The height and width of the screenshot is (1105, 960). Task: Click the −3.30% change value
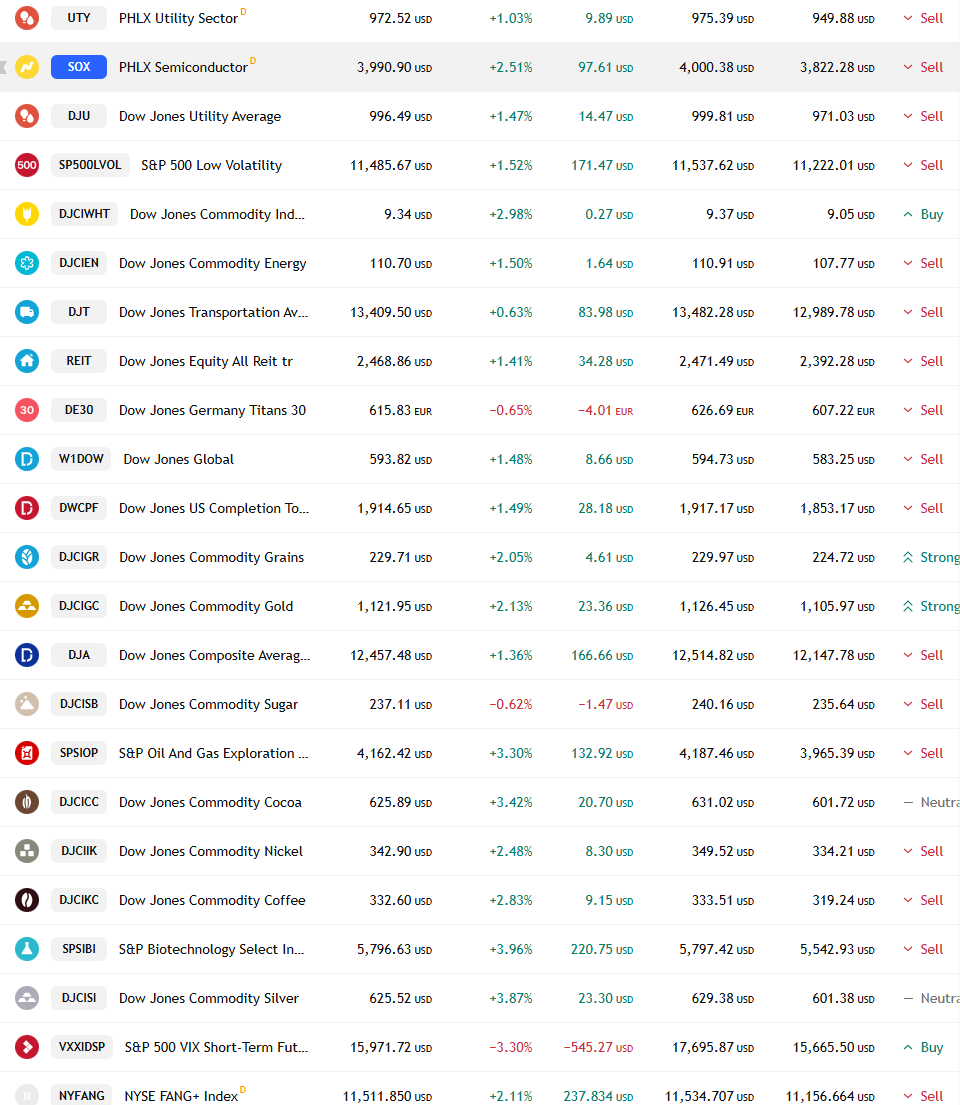point(511,1047)
